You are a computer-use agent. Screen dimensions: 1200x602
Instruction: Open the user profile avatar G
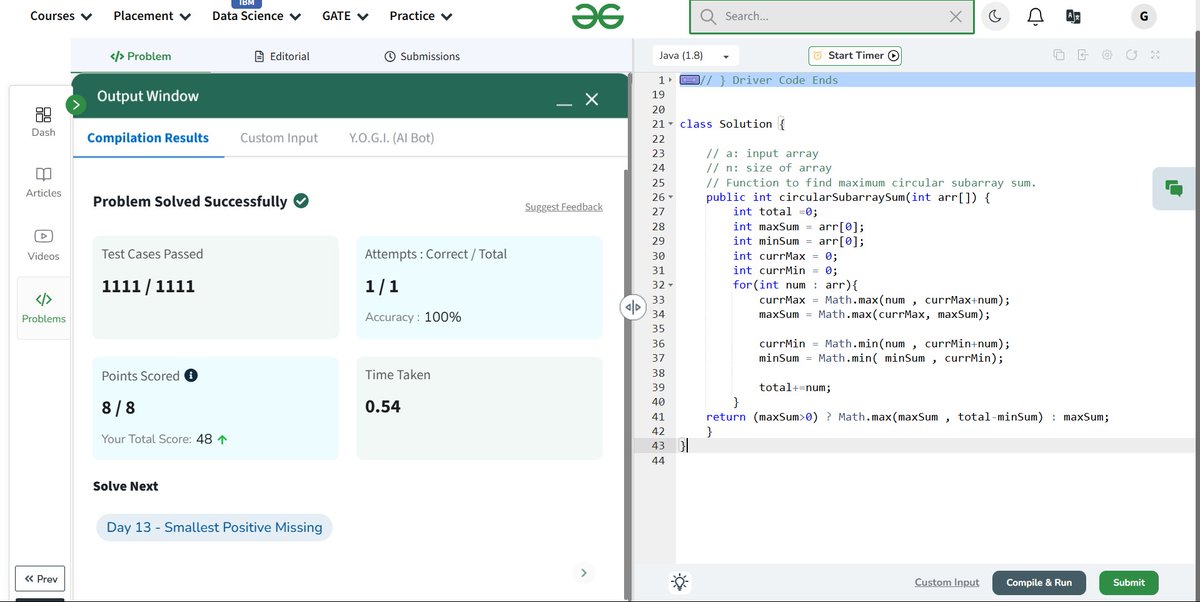pyautogui.click(x=1143, y=16)
